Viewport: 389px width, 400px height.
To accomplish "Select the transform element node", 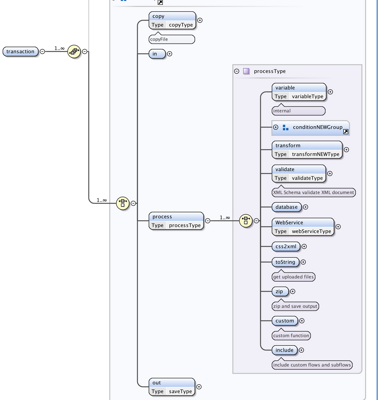I will coord(307,150).
